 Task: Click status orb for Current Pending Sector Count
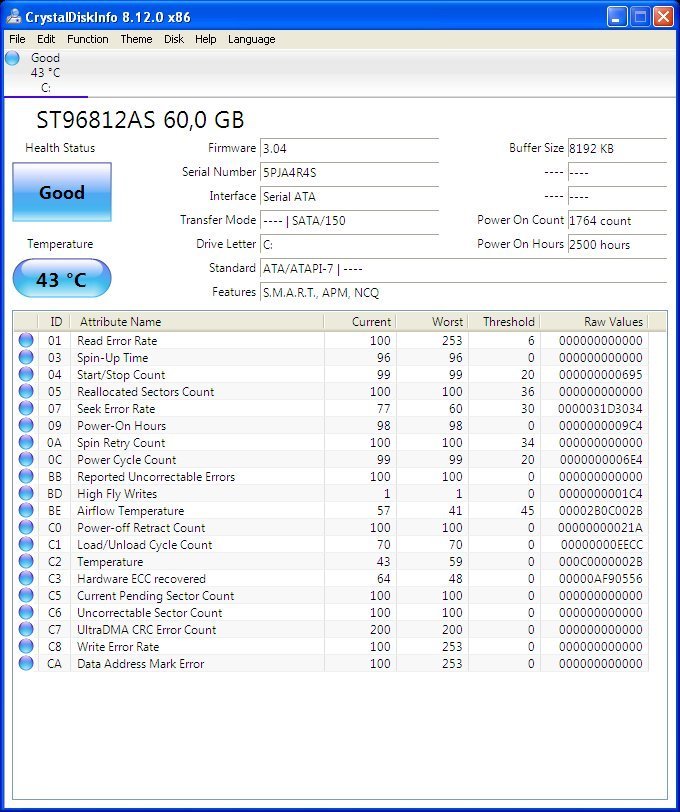pos(26,596)
